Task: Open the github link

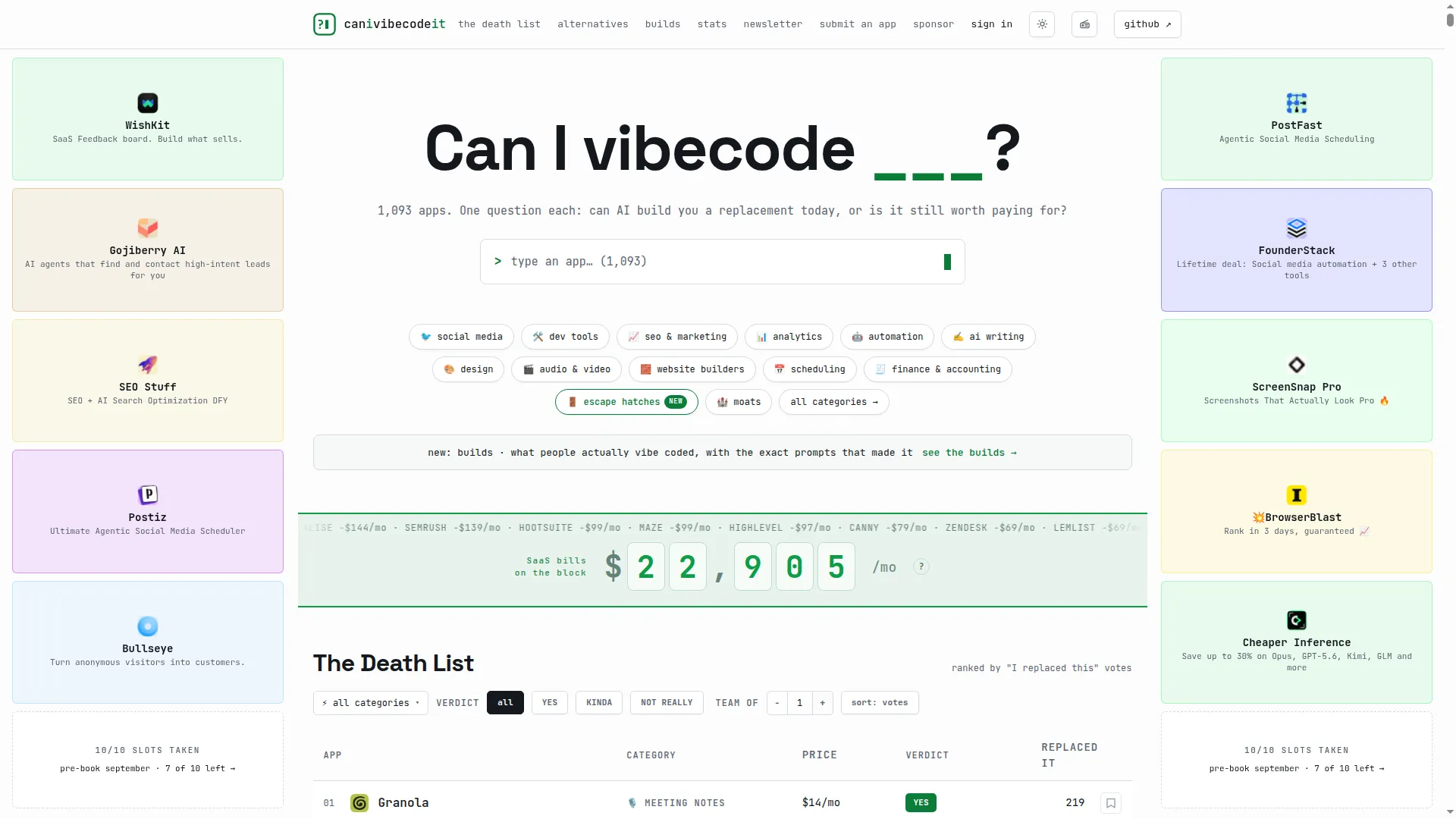Action: click(x=1147, y=24)
